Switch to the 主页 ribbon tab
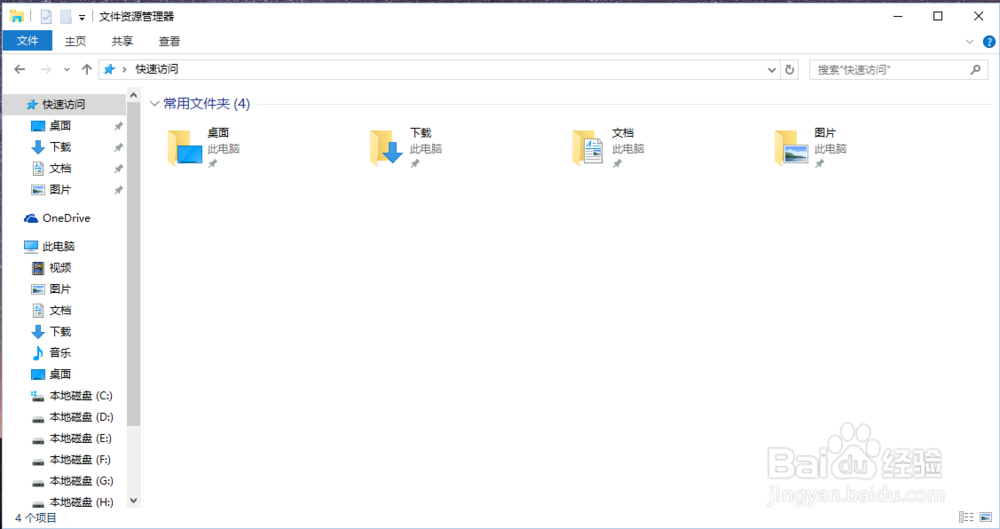The height and width of the screenshot is (529, 1000). coord(75,41)
